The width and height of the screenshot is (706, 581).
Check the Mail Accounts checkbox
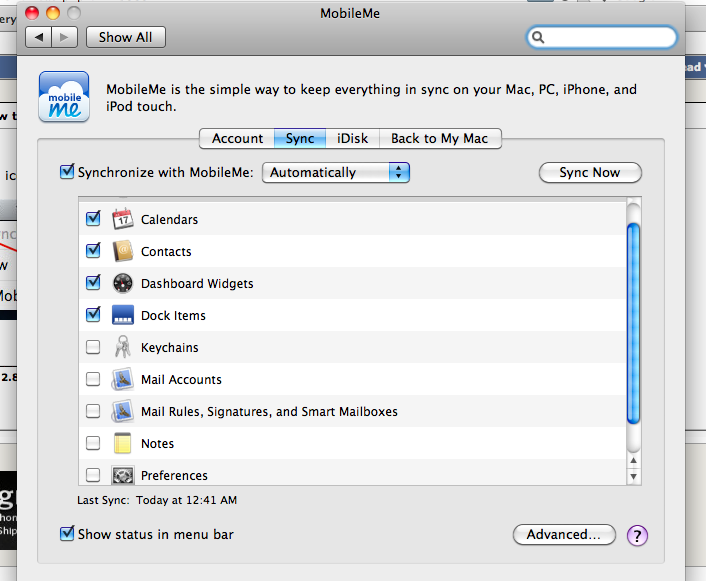(x=93, y=379)
